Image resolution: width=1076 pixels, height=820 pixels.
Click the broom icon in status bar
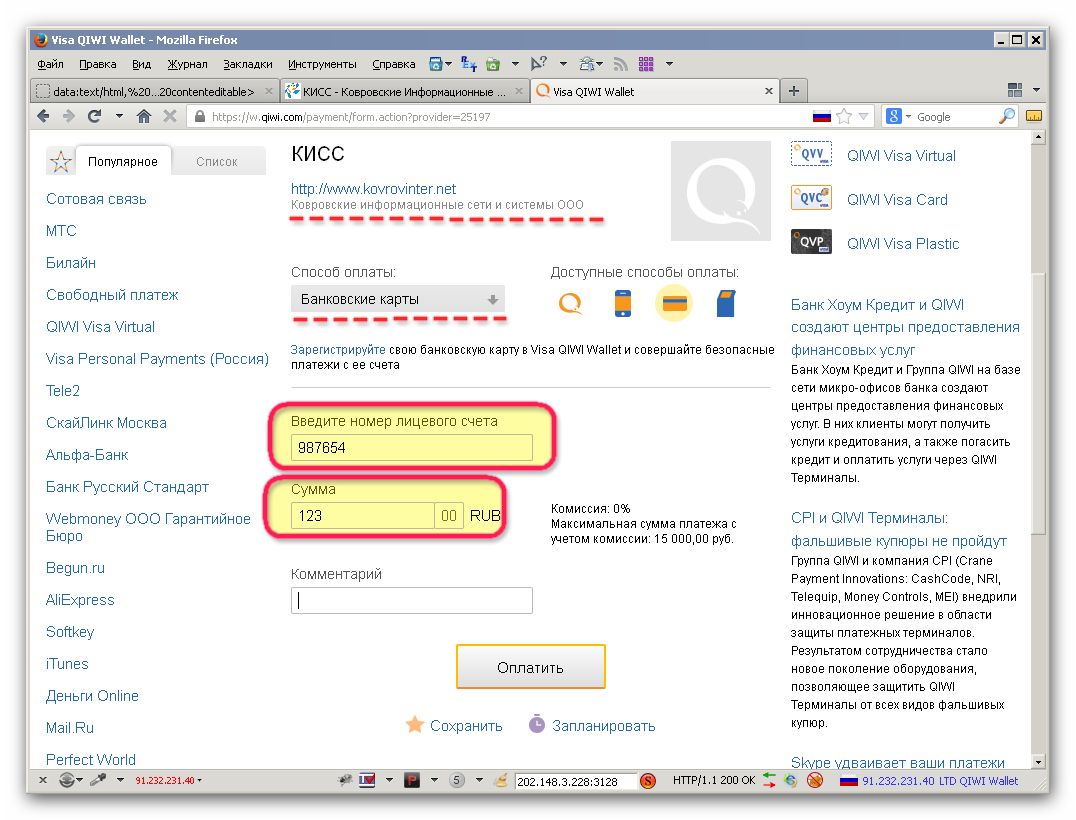(502, 780)
